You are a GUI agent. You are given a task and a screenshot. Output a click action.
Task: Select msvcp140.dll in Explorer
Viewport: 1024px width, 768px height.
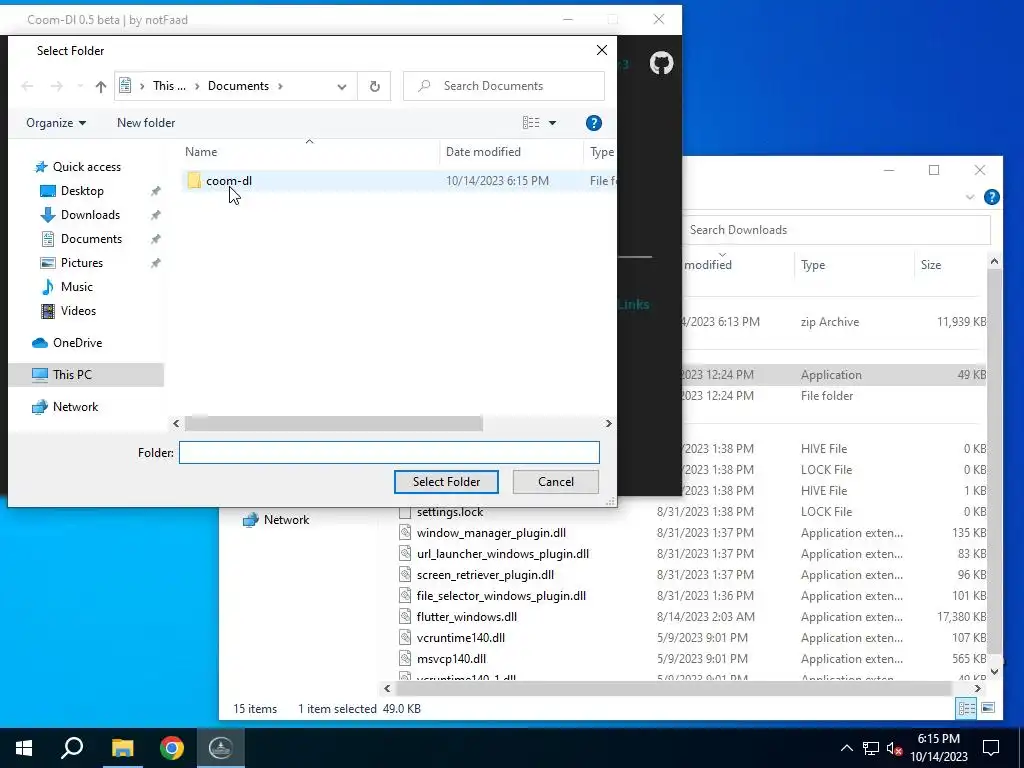pos(451,658)
